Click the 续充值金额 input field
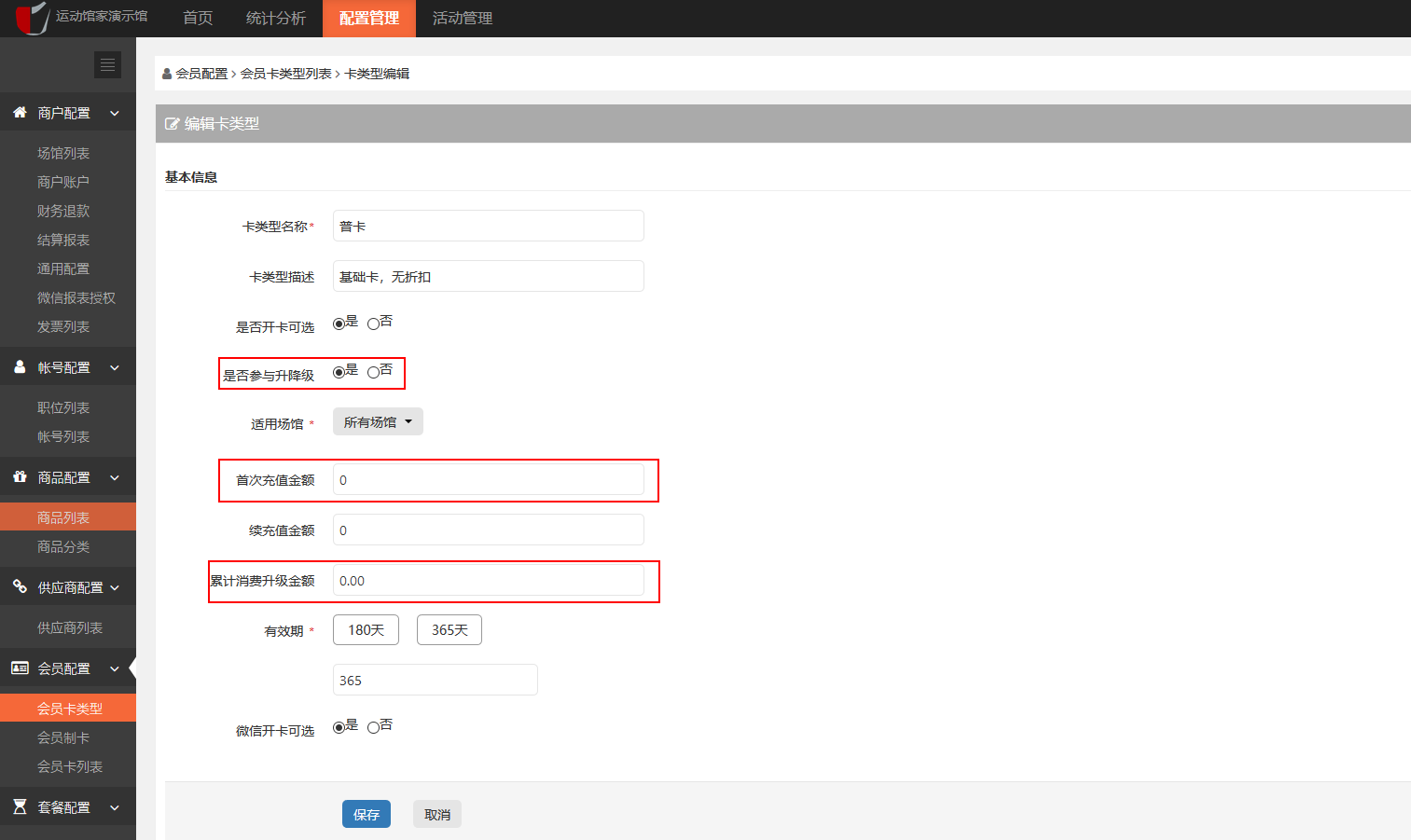1411x840 pixels. [x=489, y=530]
